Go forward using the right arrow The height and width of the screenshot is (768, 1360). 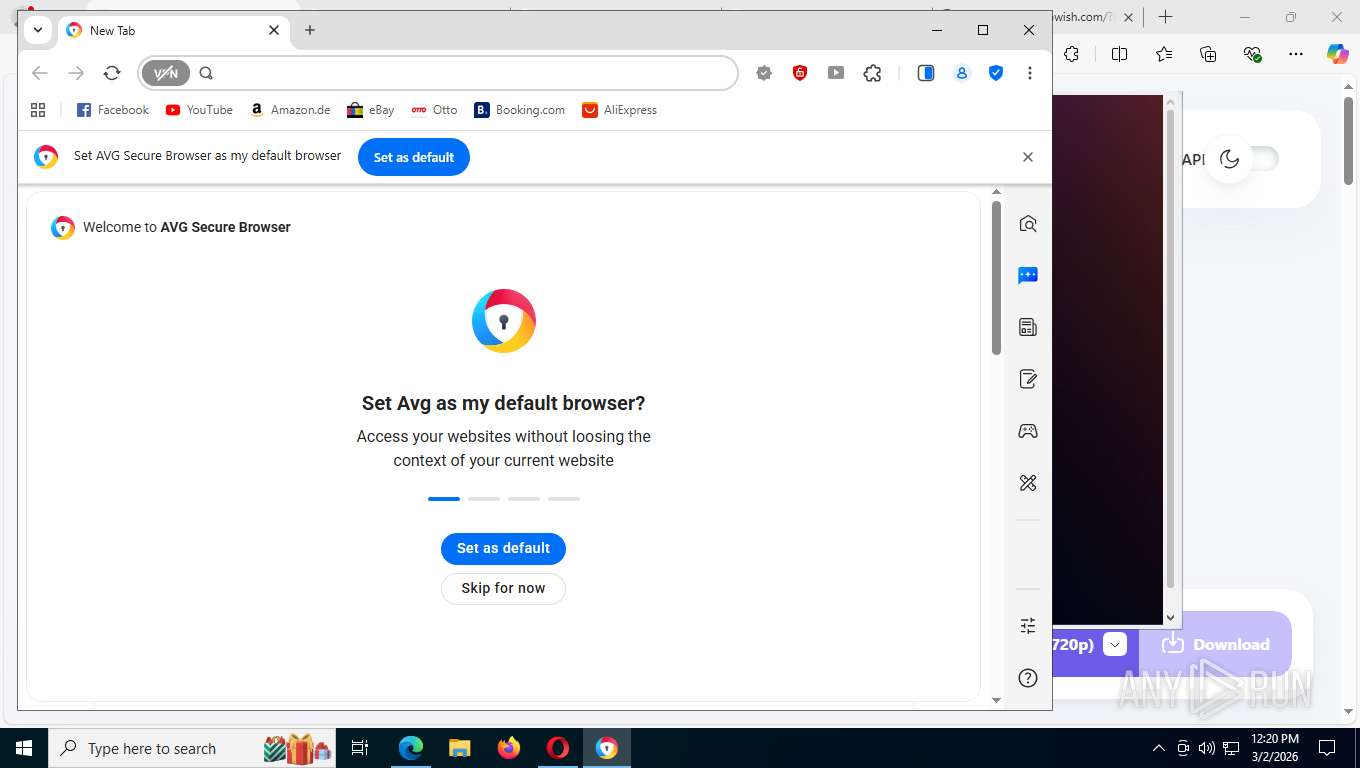pyautogui.click(x=76, y=73)
